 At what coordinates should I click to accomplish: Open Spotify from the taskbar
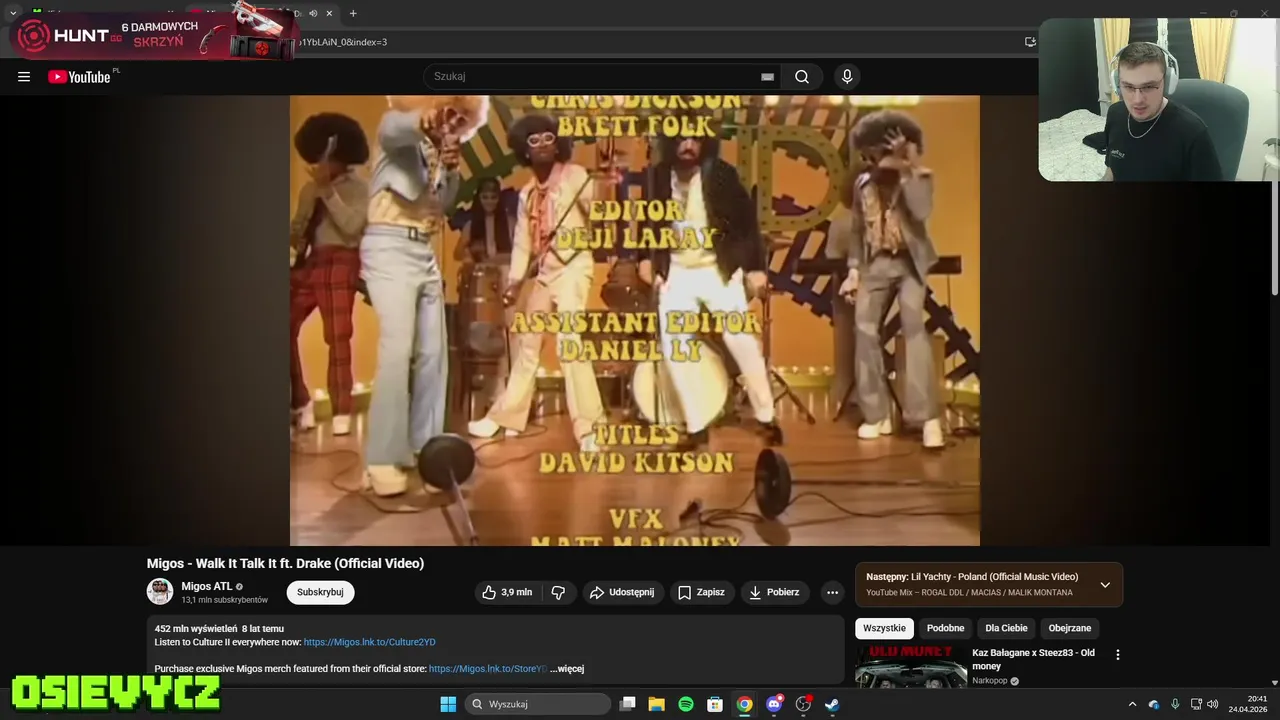tap(686, 704)
